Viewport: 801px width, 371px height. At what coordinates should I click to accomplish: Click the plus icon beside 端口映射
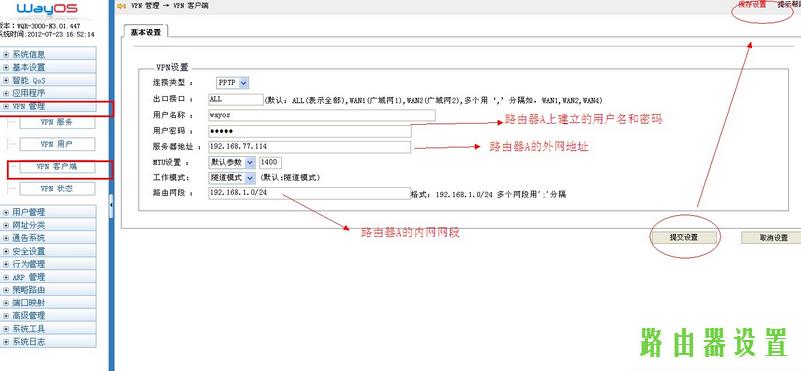[6, 303]
